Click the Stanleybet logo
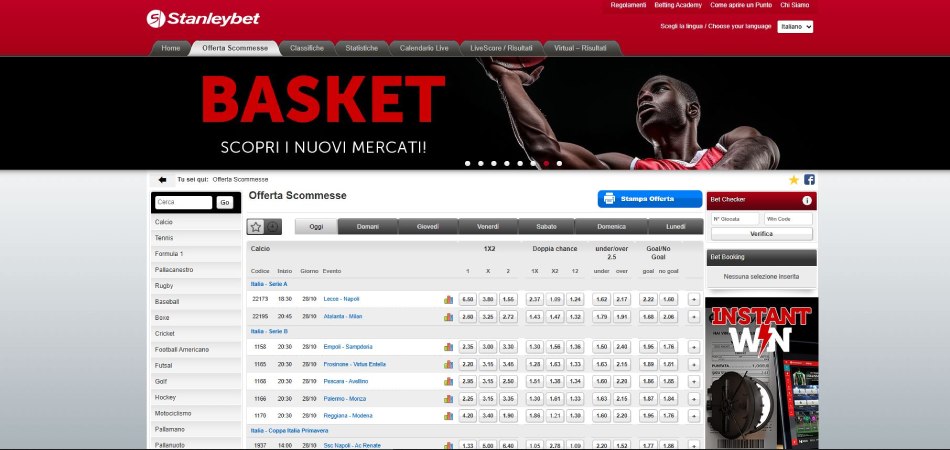Screen dimensions: 950x450 pos(192,18)
